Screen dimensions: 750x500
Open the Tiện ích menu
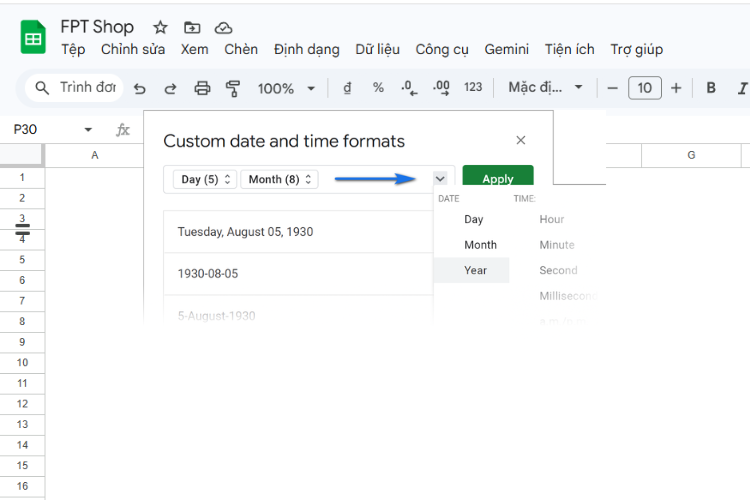[569, 49]
